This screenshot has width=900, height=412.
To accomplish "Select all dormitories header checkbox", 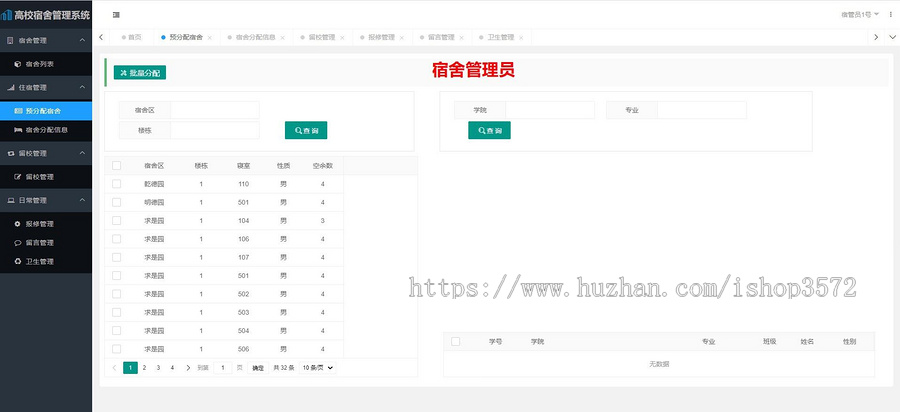I will pos(117,166).
